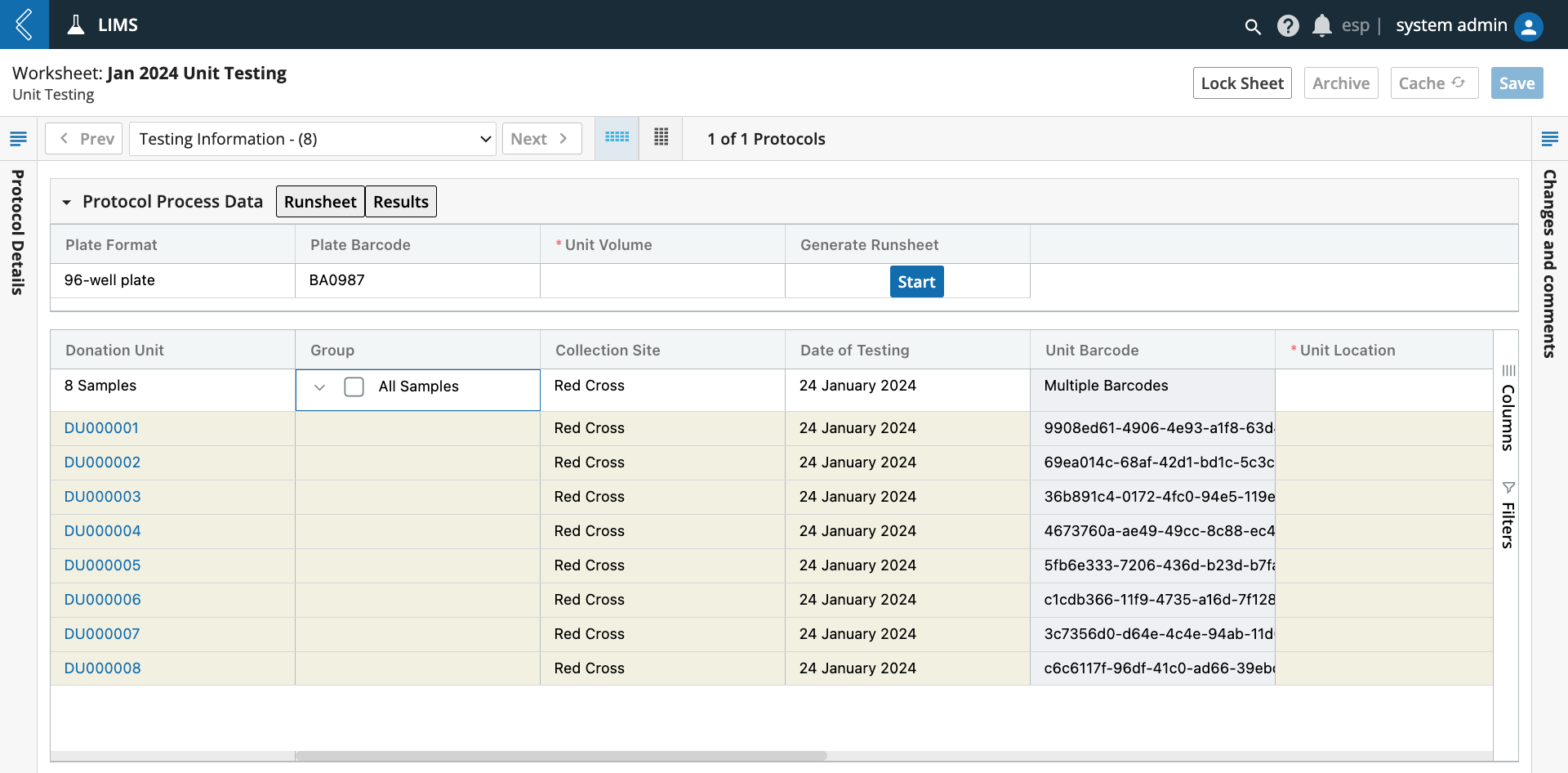Image resolution: width=1568 pixels, height=773 pixels.
Task: Open donation unit DU000003 link
Action: point(102,497)
